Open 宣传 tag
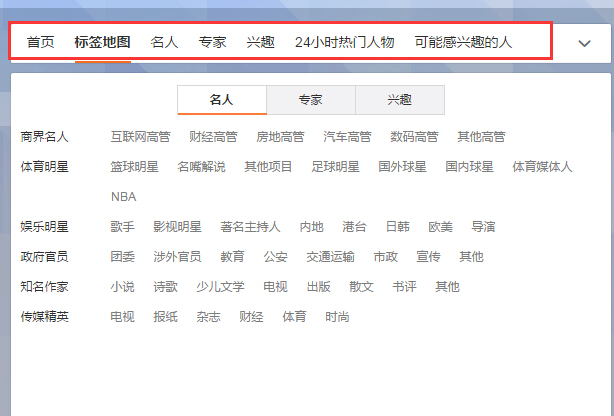This screenshot has height=416, width=614. pyautogui.click(x=428, y=257)
